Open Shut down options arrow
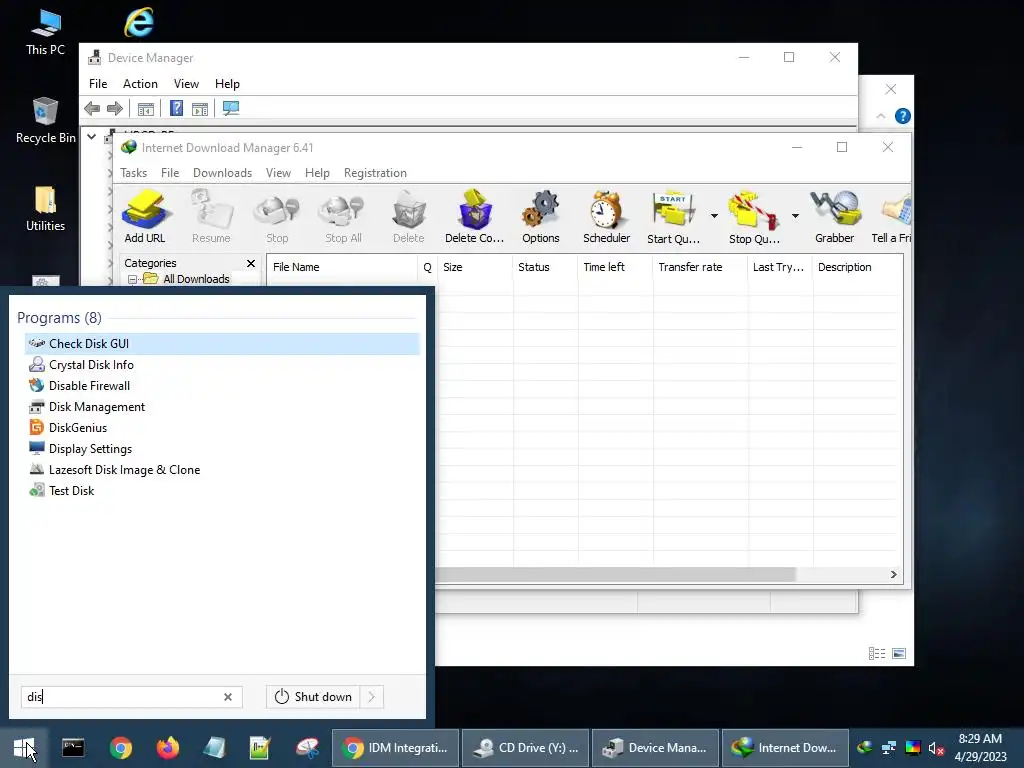 click(372, 697)
